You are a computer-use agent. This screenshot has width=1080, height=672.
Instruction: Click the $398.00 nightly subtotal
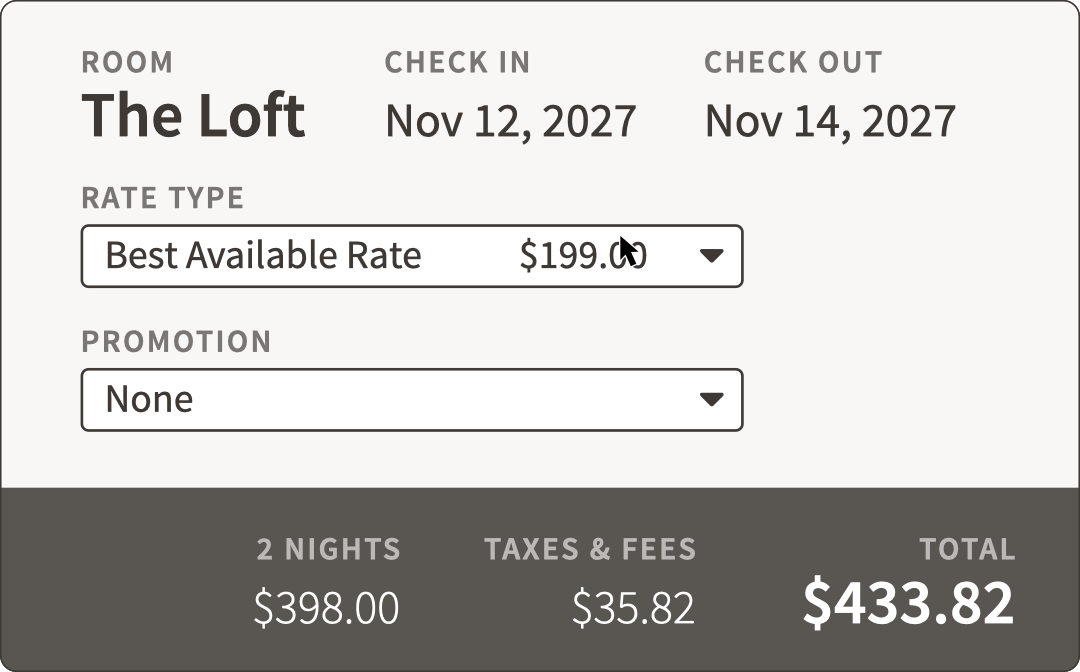pyautogui.click(x=326, y=608)
